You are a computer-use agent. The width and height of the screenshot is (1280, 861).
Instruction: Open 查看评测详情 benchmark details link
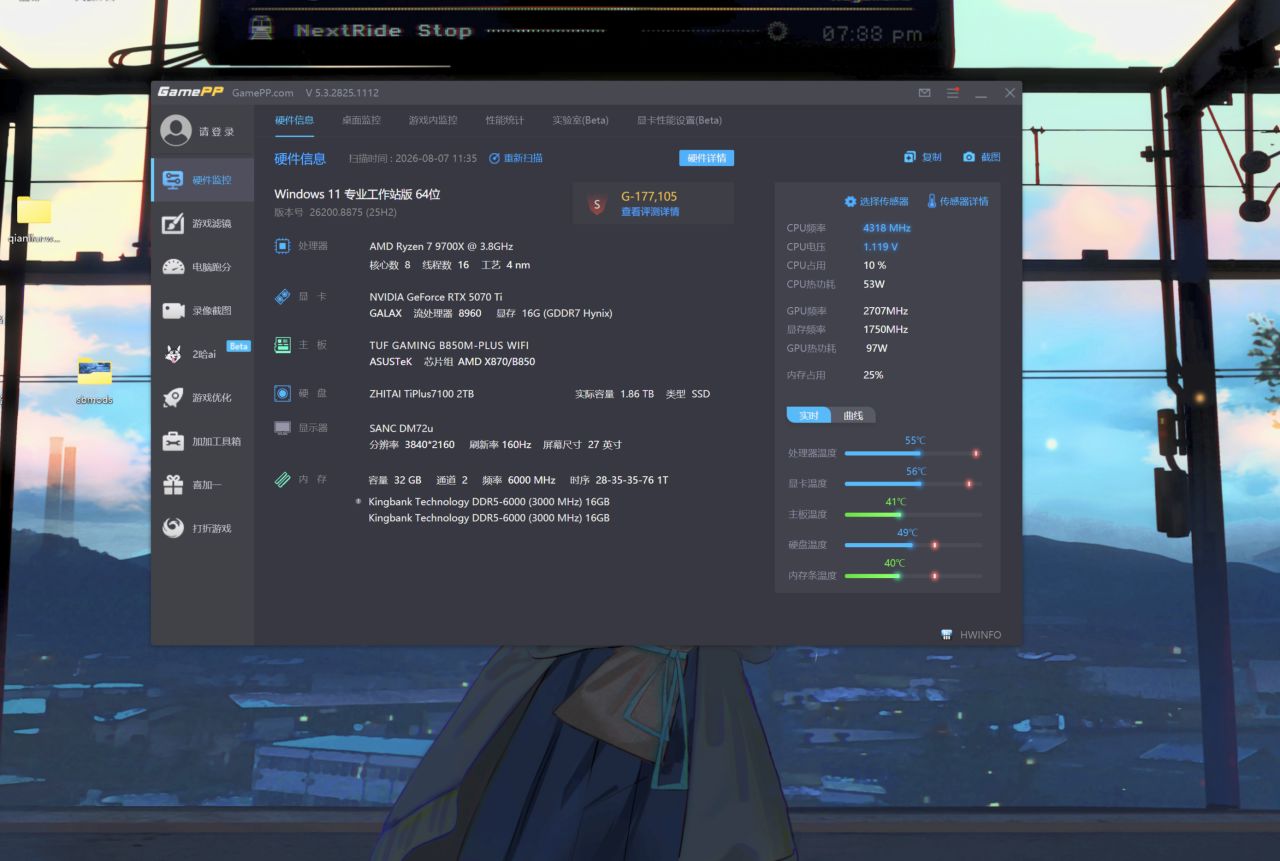[650, 212]
